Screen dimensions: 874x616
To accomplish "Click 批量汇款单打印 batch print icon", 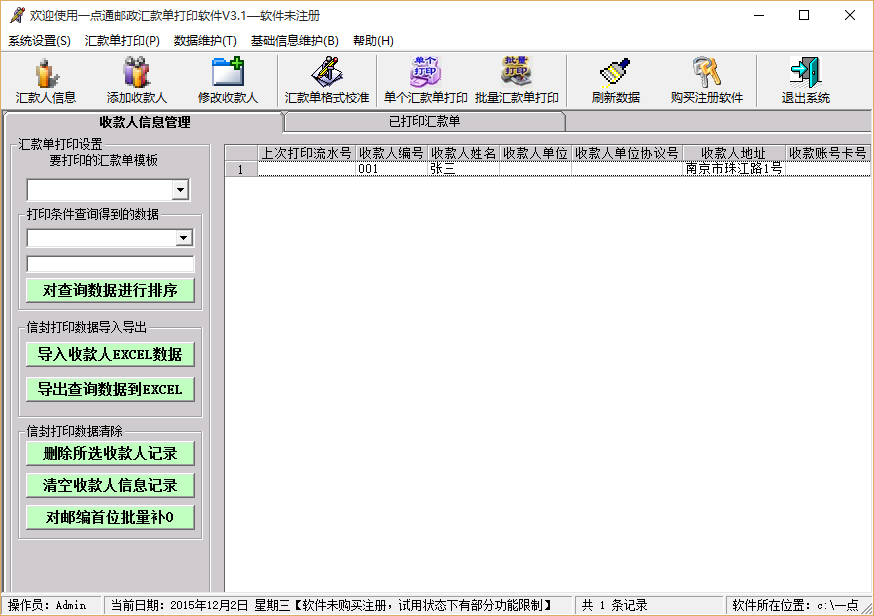I will pos(516,81).
